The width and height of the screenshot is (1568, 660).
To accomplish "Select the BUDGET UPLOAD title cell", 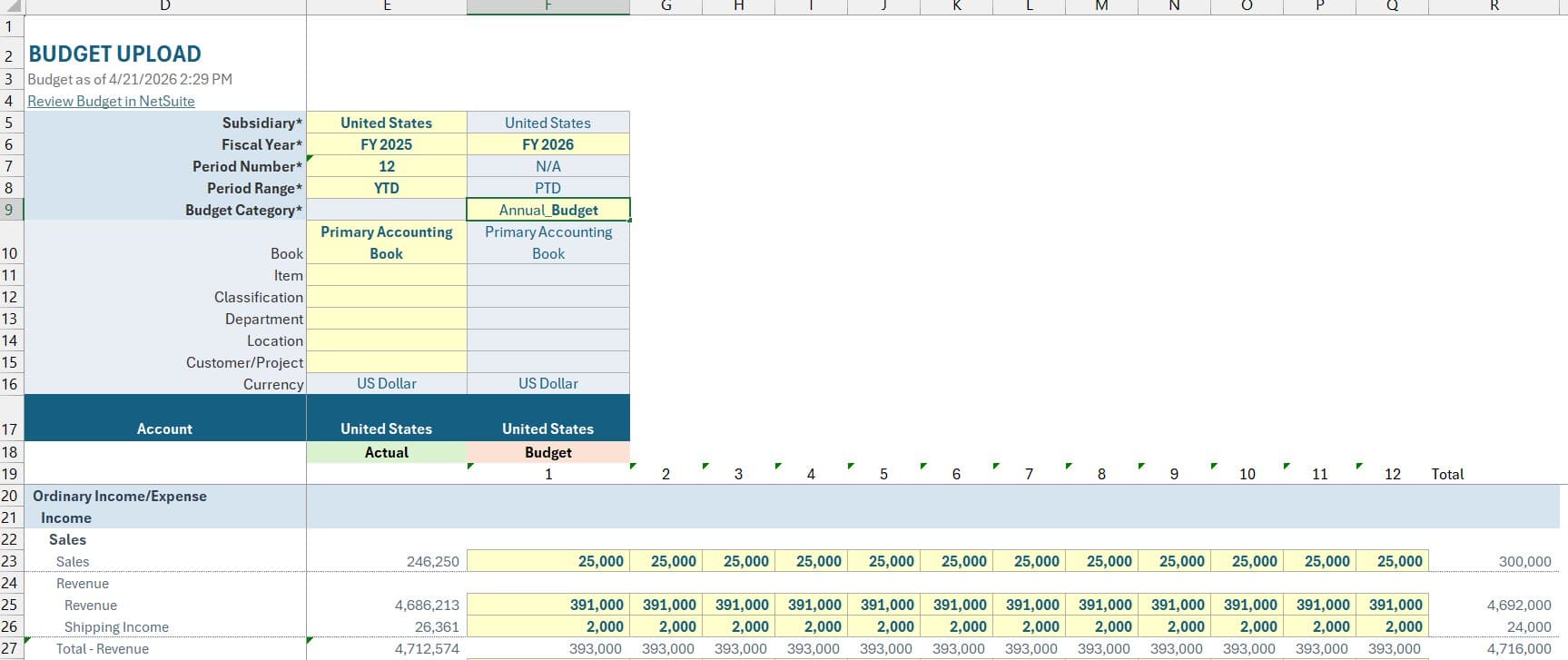I will [x=114, y=54].
